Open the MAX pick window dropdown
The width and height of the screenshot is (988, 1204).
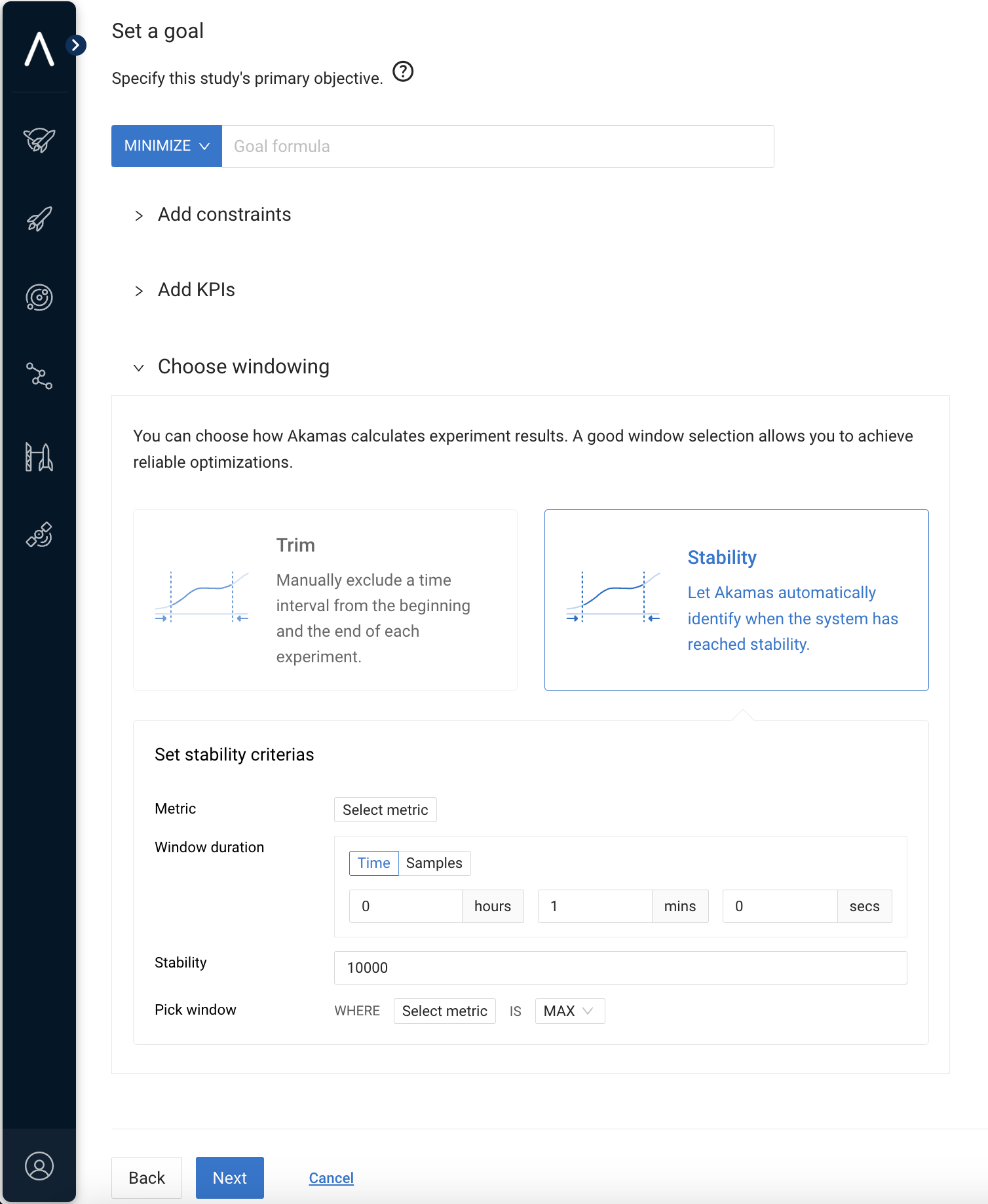tap(569, 1011)
